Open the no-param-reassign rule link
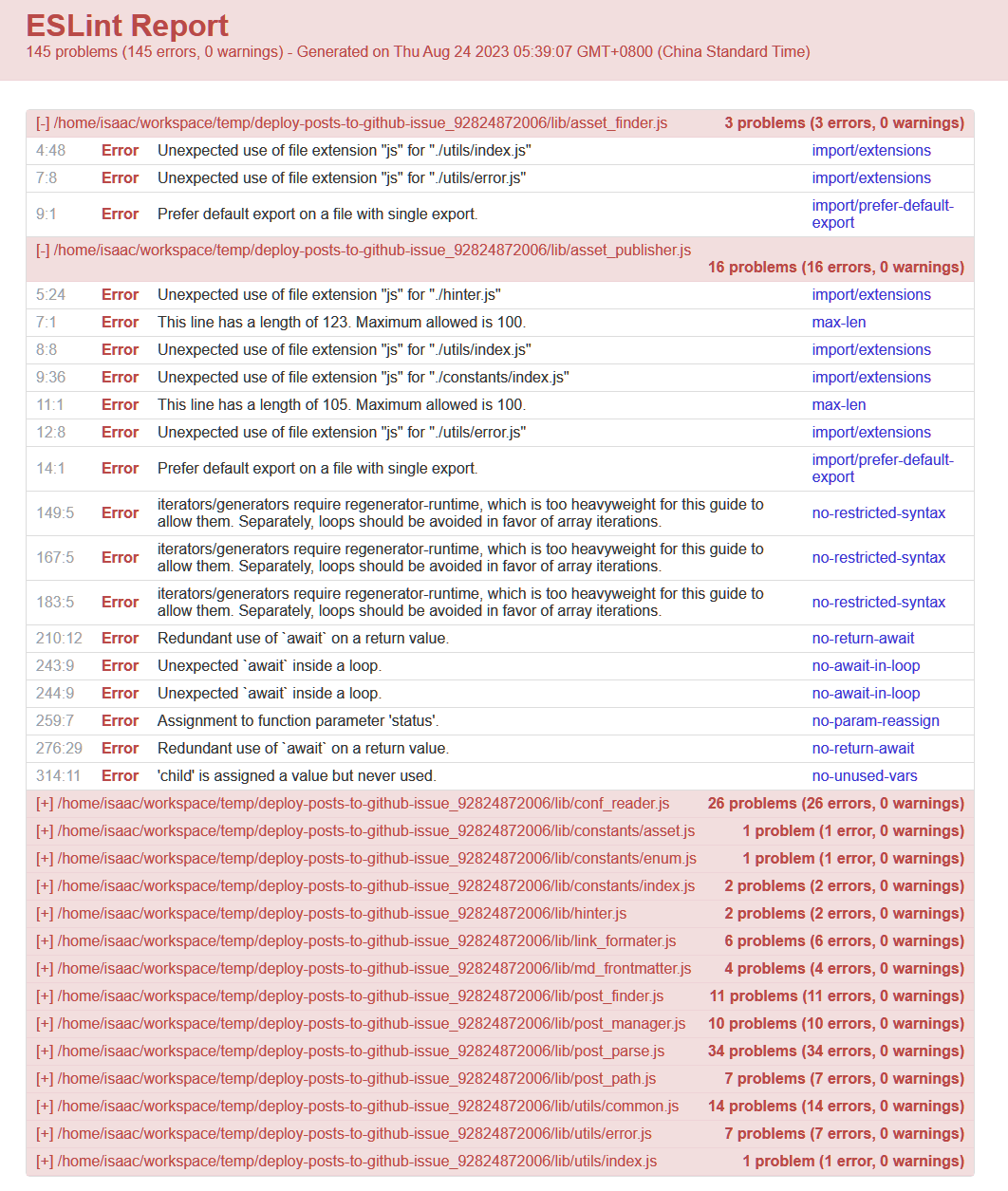Viewport: 1008px width, 1191px height. coord(875,721)
